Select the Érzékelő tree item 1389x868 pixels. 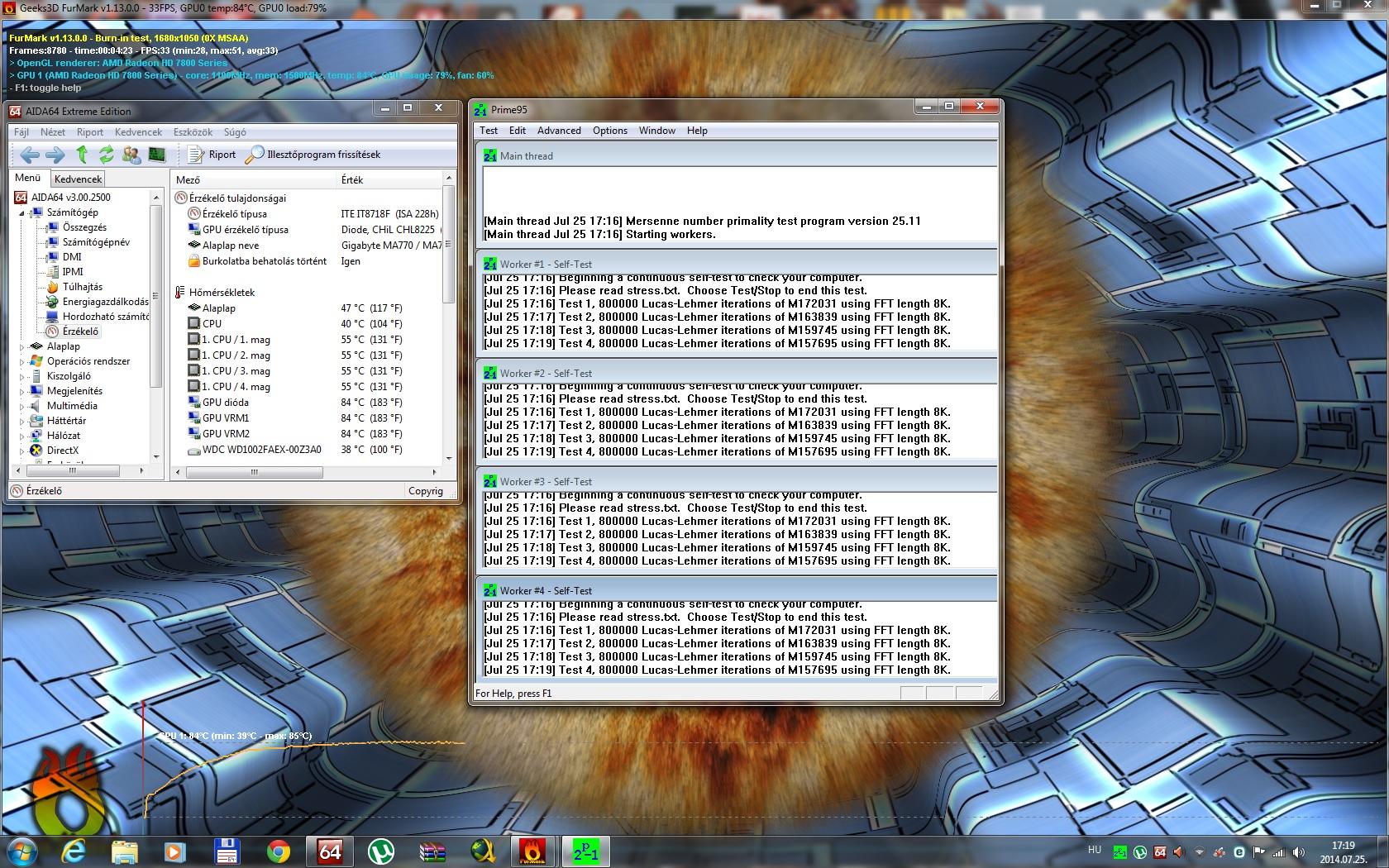tap(80, 331)
